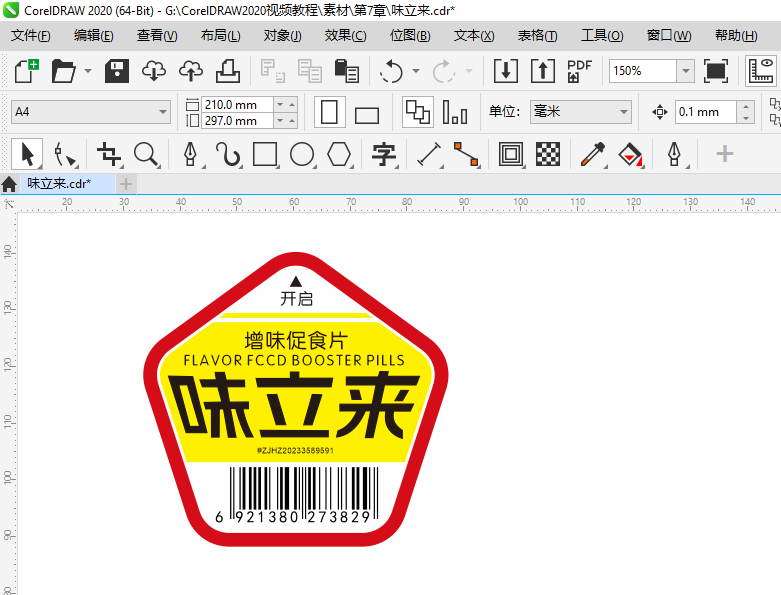
Task: Click the Import icon with down arrow
Action: pos(506,71)
